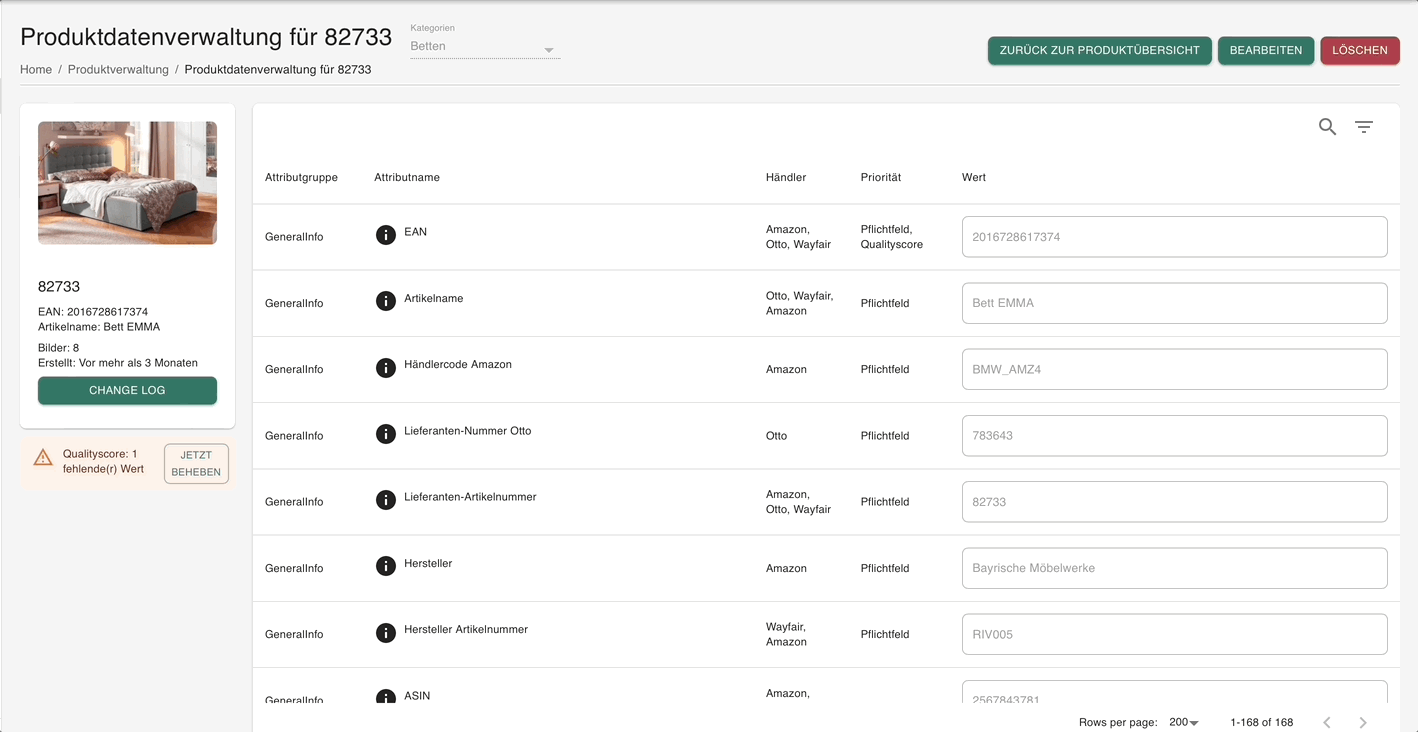Open info for Lieferanten-Nummer Otto
1418x732 pixels.
pyautogui.click(x=386, y=434)
